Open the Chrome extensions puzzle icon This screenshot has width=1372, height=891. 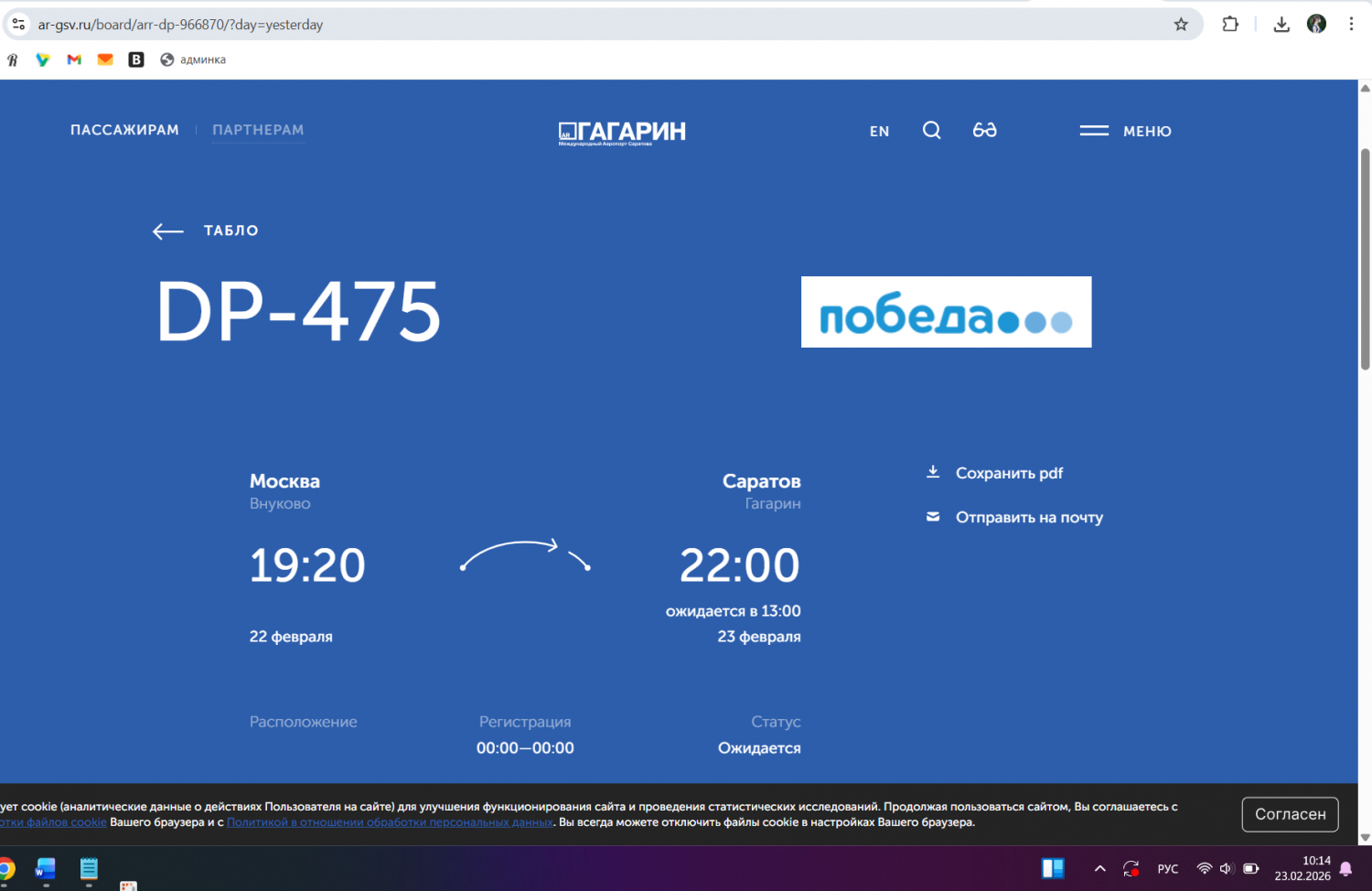1230,25
